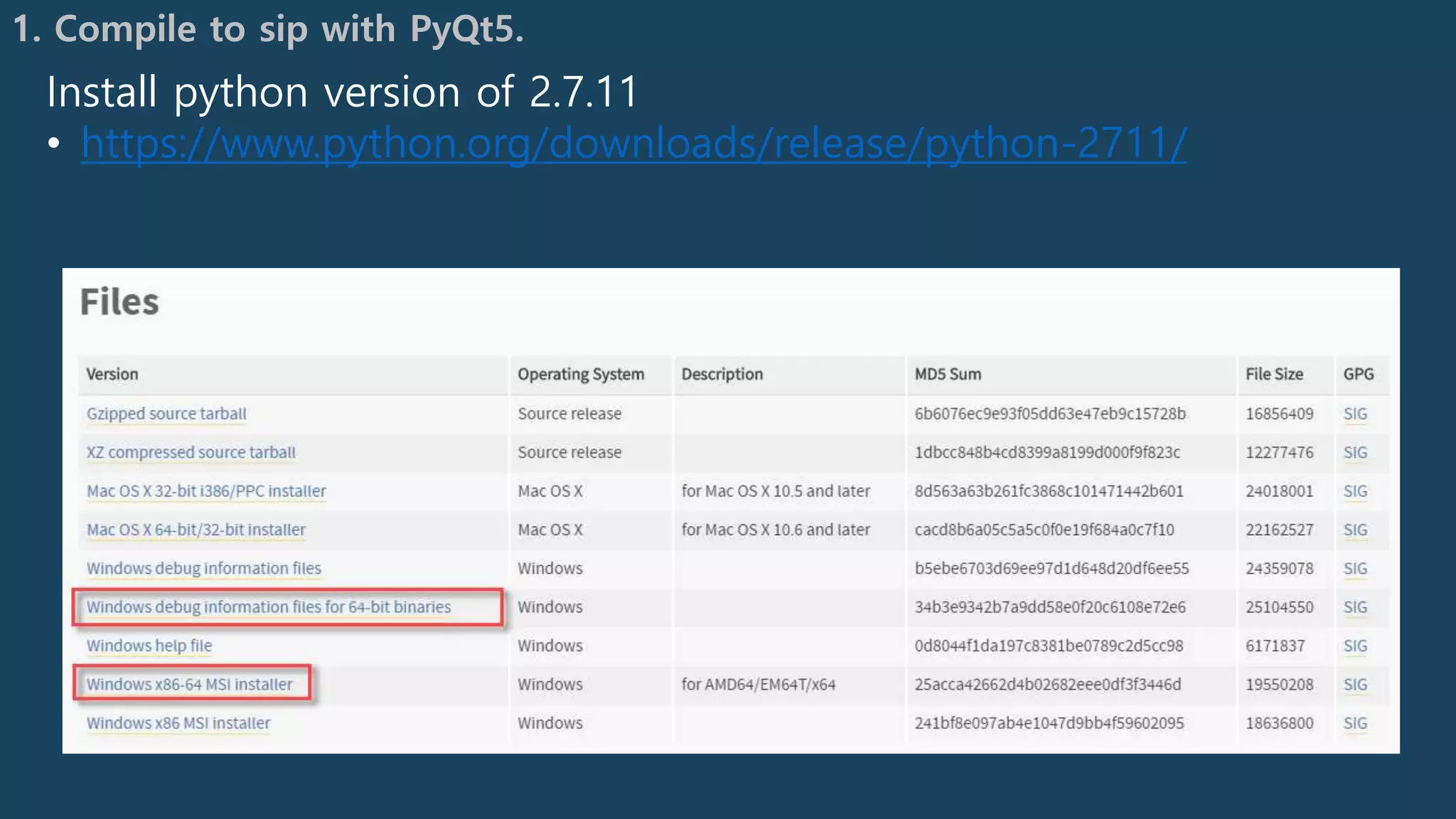Viewport: 1456px width, 819px height.
Task: Open Windows debug information files for 64-bit binaries
Action: 269,607
